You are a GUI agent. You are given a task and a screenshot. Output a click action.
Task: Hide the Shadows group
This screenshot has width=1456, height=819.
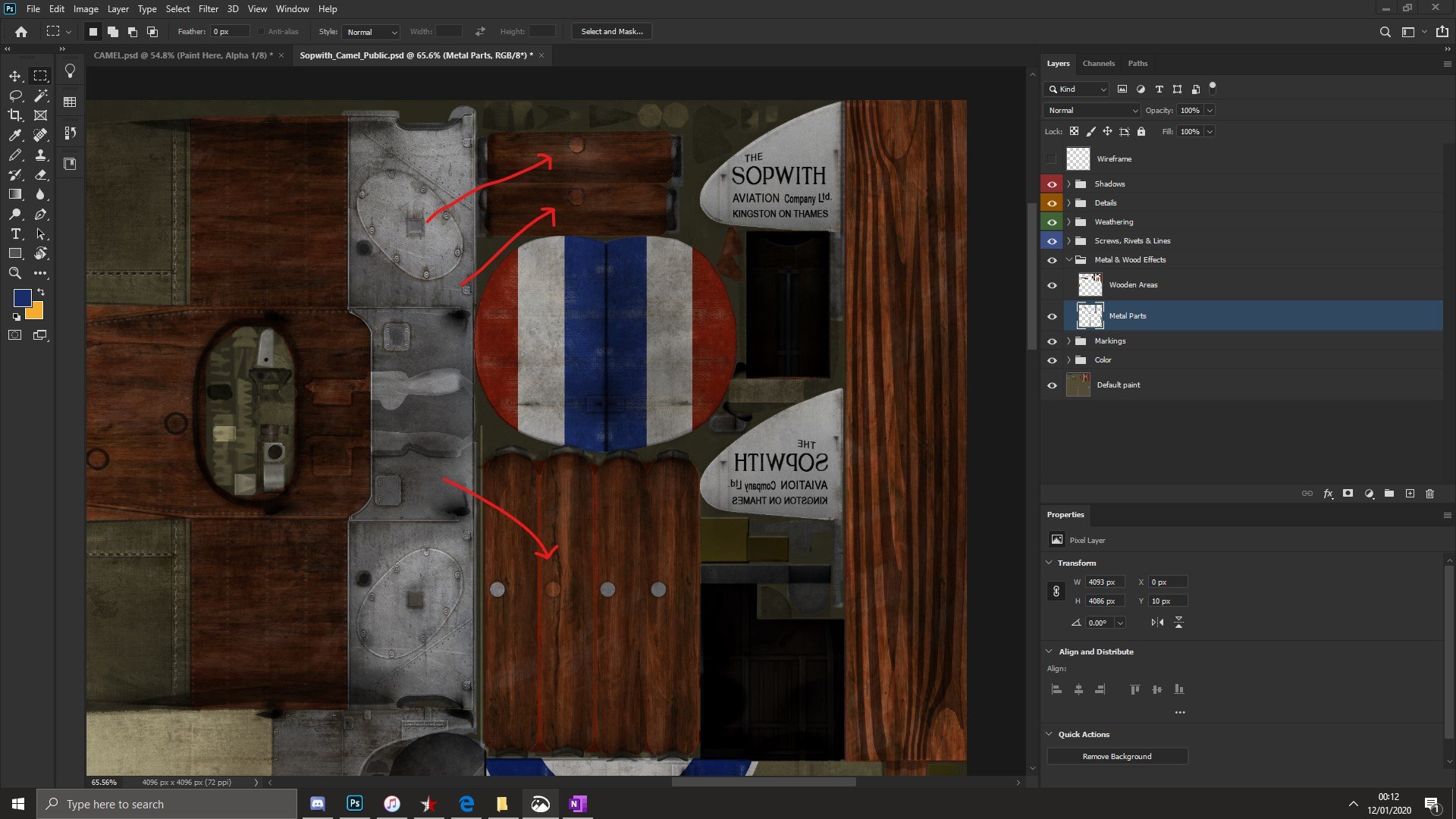pyautogui.click(x=1052, y=184)
